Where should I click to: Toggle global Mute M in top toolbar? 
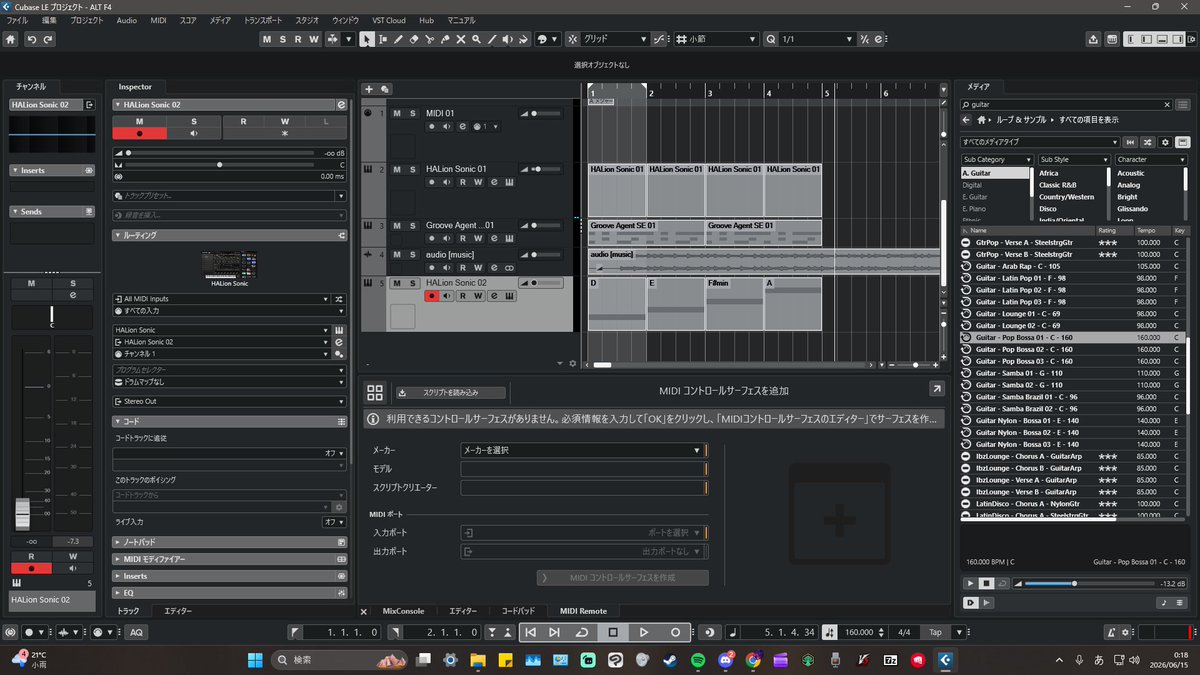click(267, 39)
